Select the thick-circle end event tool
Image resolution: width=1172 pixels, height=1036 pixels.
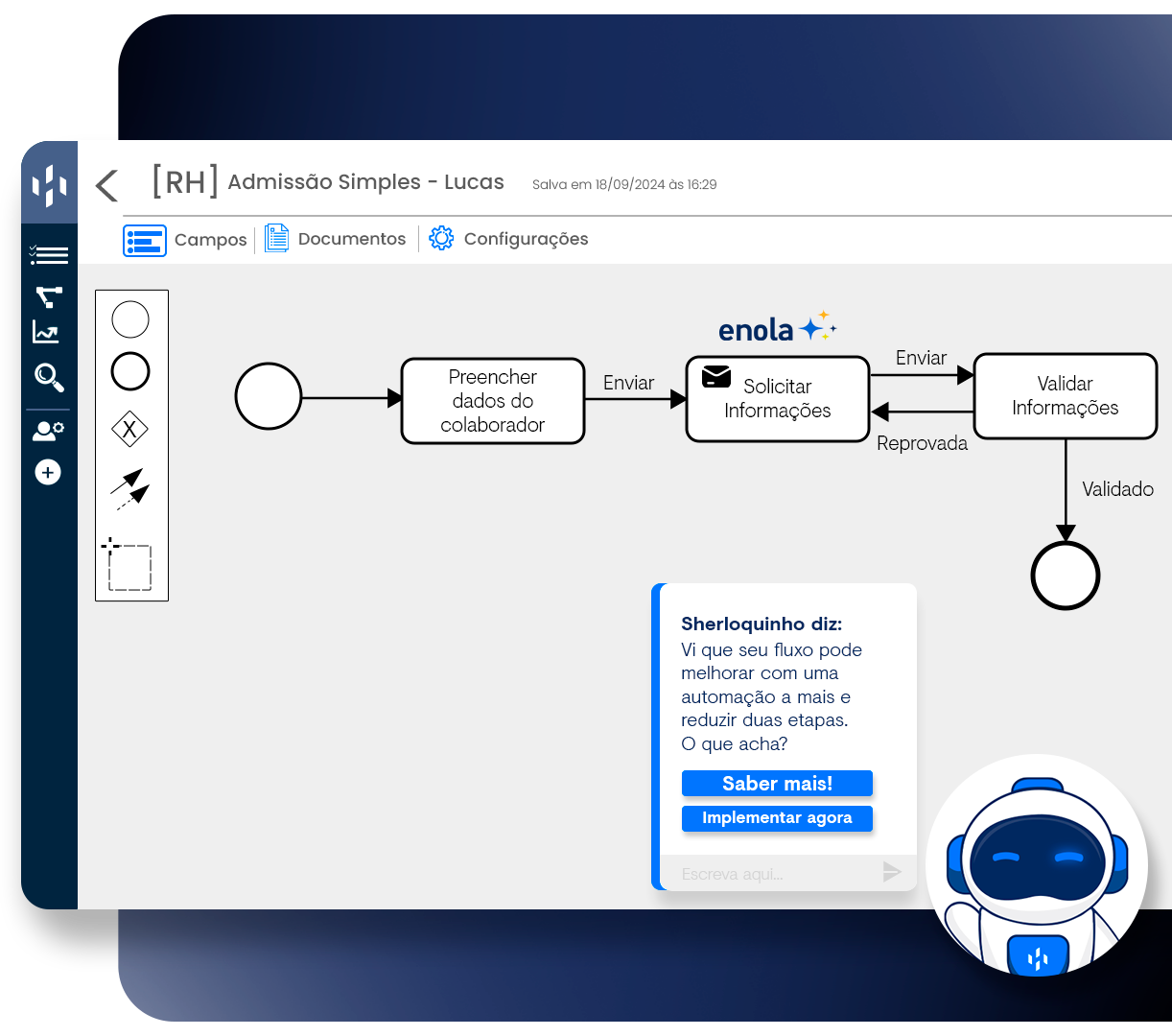click(130, 371)
